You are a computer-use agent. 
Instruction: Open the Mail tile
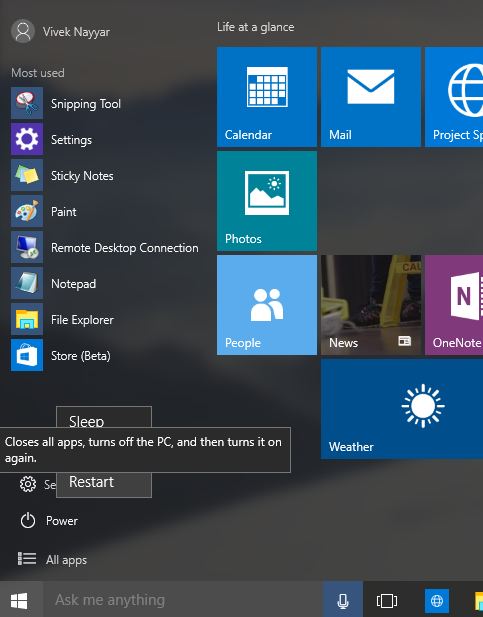[371, 97]
